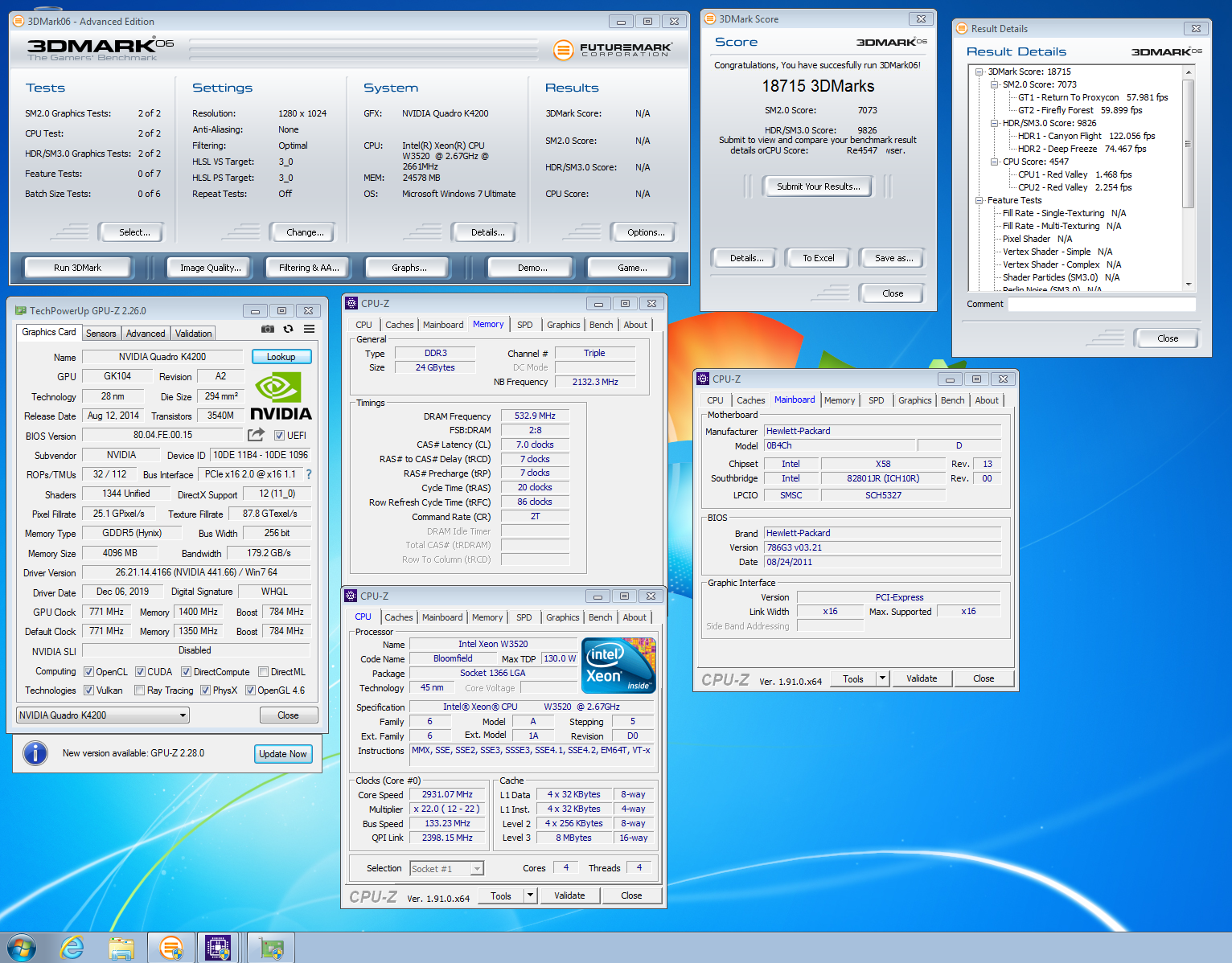Viewport: 1232px width, 963px height.
Task: Toggle the DirectCompute checkbox
Action: [186, 672]
